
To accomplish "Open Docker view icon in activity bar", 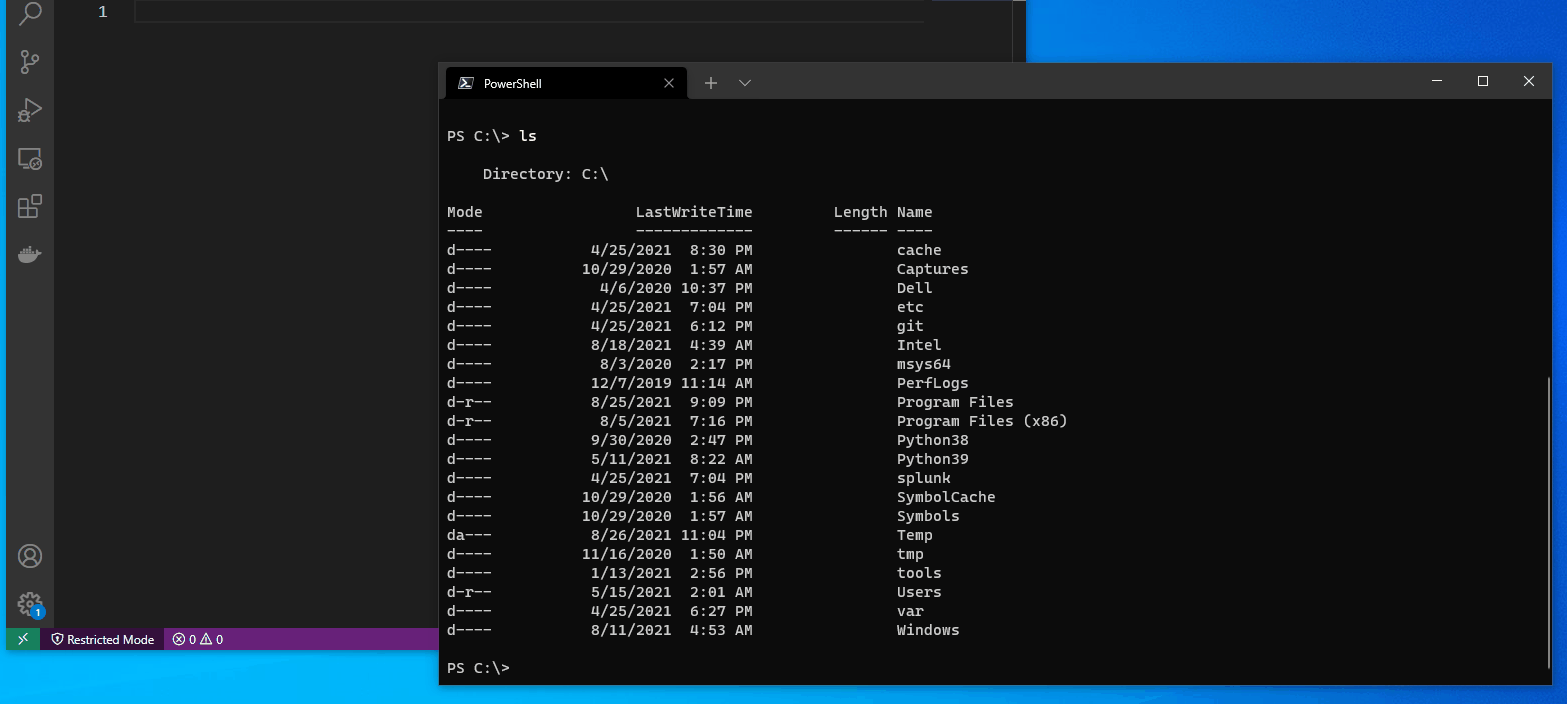I will click(x=30, y=255).
